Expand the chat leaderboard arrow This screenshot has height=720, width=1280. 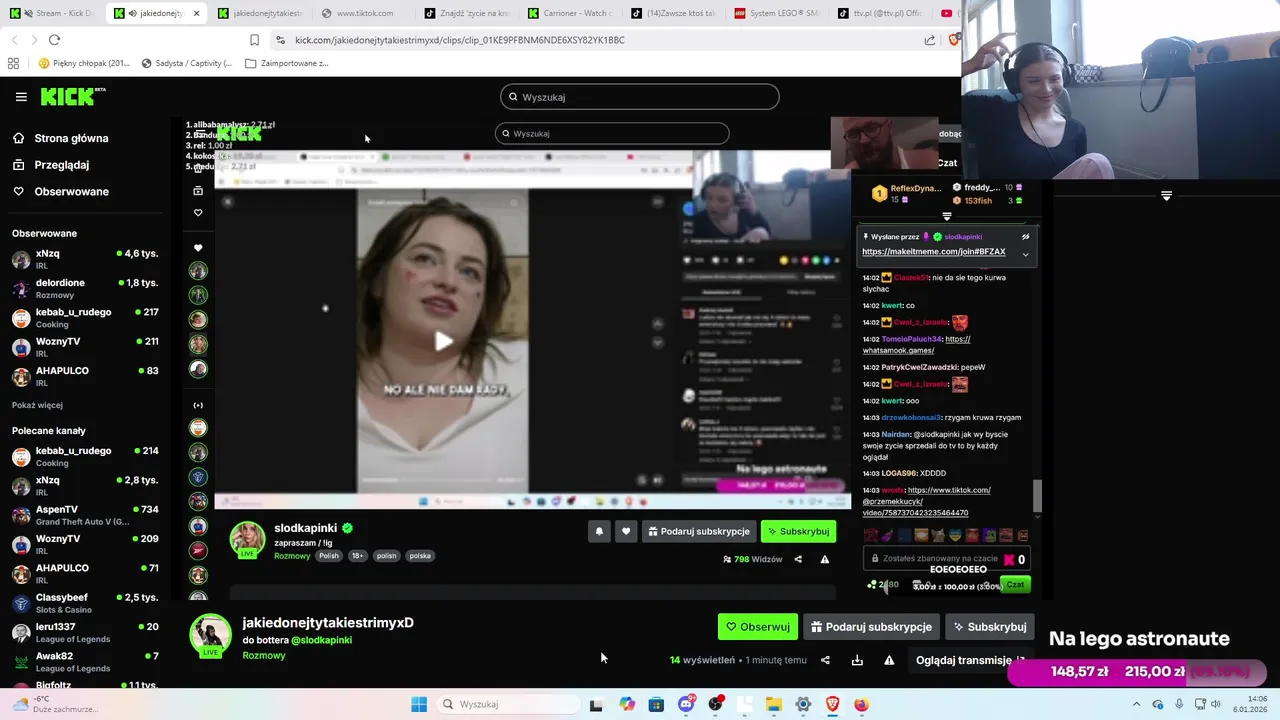pos(947,216)
